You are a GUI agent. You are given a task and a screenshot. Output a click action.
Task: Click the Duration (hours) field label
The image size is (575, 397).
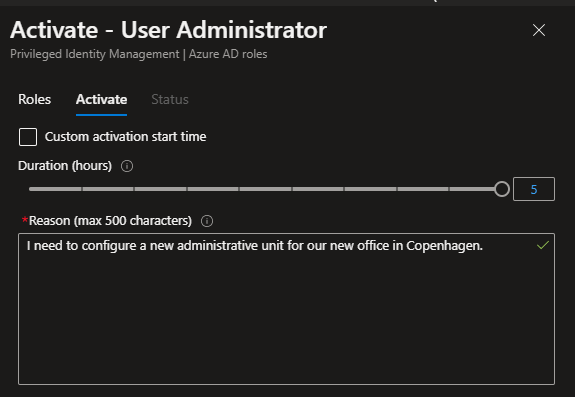(x=65, y=166)
